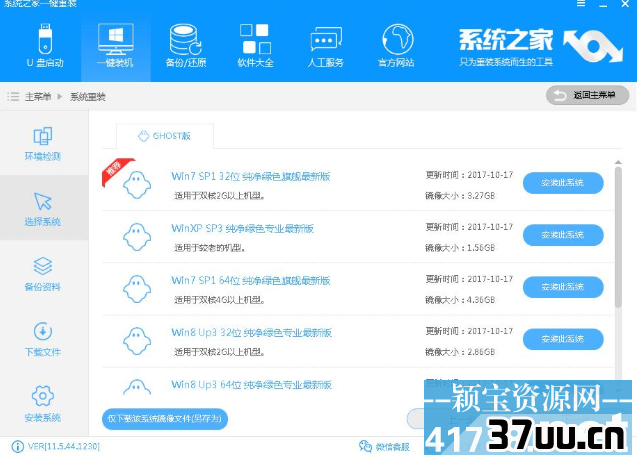The height and width of the screenshot is (460, 637).
Task: Install the Win8 Up3 32位 system
Action: pos(563,339)
